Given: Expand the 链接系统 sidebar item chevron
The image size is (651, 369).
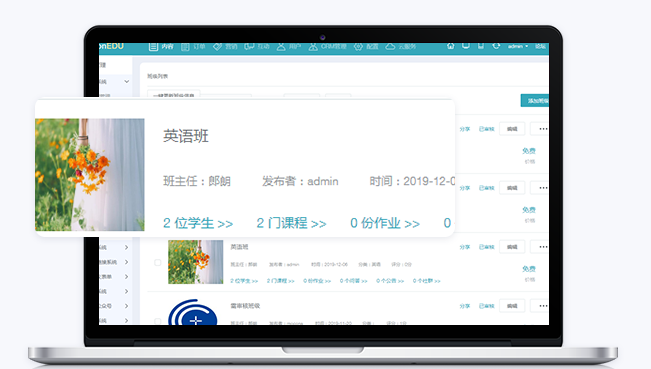Looking at the screenshot, I should 126,262.
